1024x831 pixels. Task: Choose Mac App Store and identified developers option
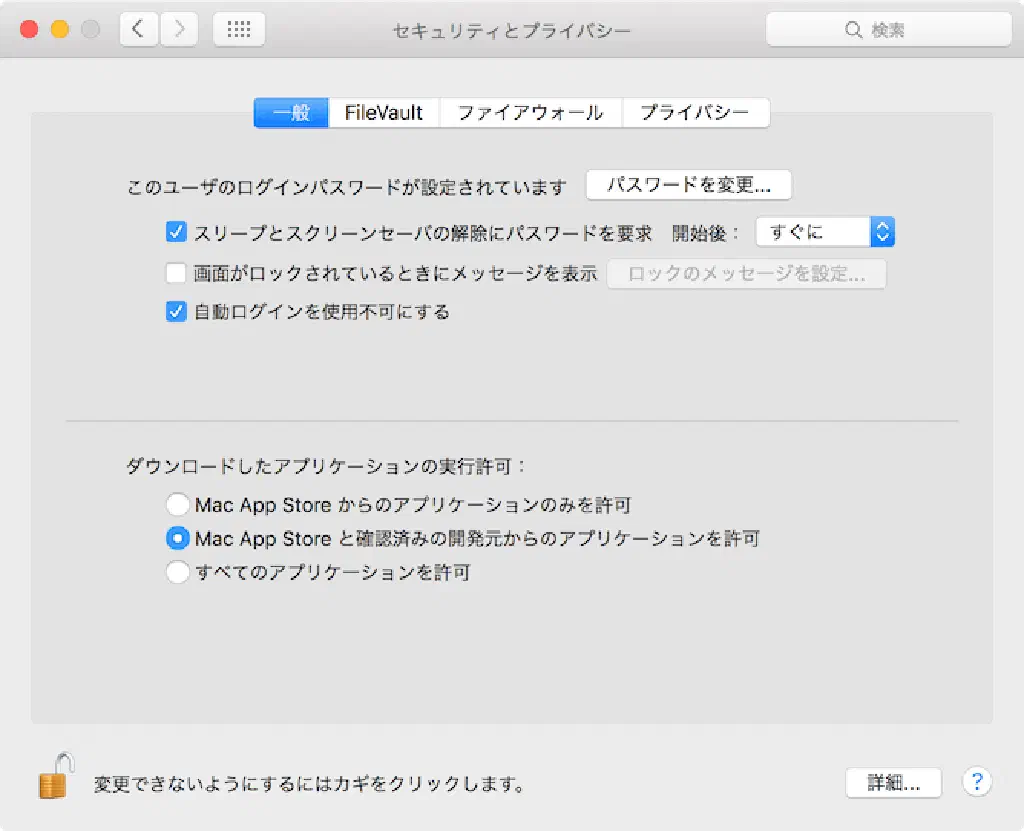pos(177,538)
